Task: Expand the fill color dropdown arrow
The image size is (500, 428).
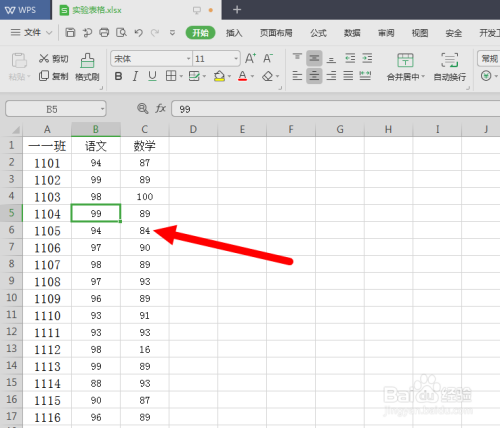Action: tap(229, 76)
